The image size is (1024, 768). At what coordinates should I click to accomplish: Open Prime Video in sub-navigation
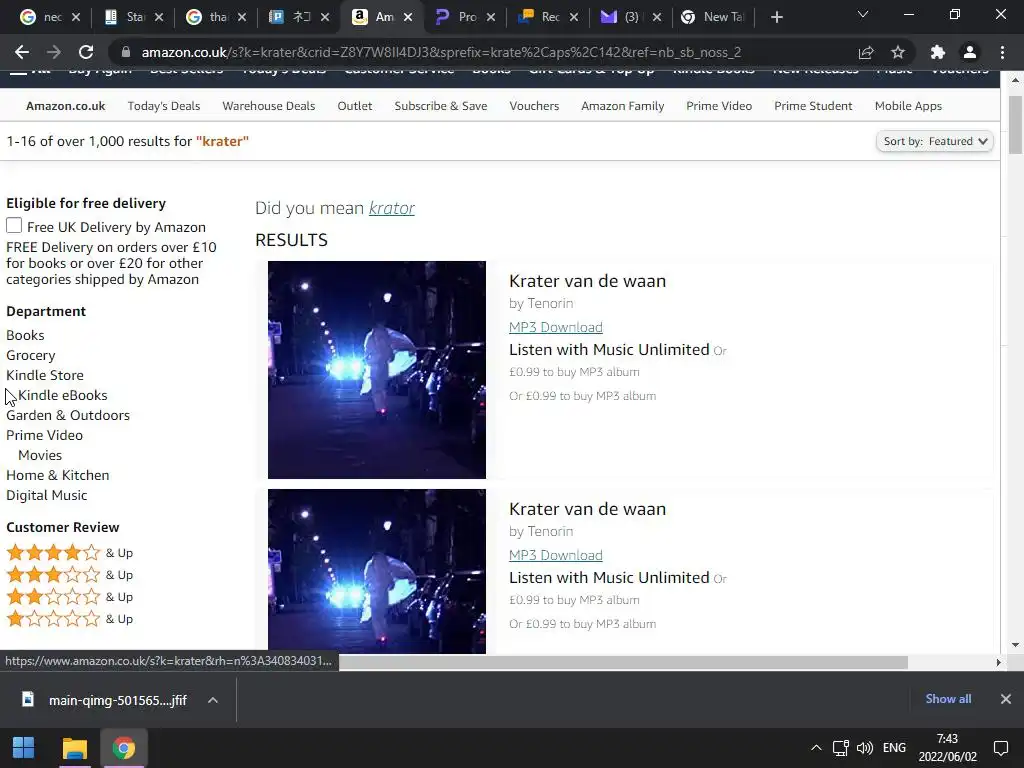coord(719,106)
